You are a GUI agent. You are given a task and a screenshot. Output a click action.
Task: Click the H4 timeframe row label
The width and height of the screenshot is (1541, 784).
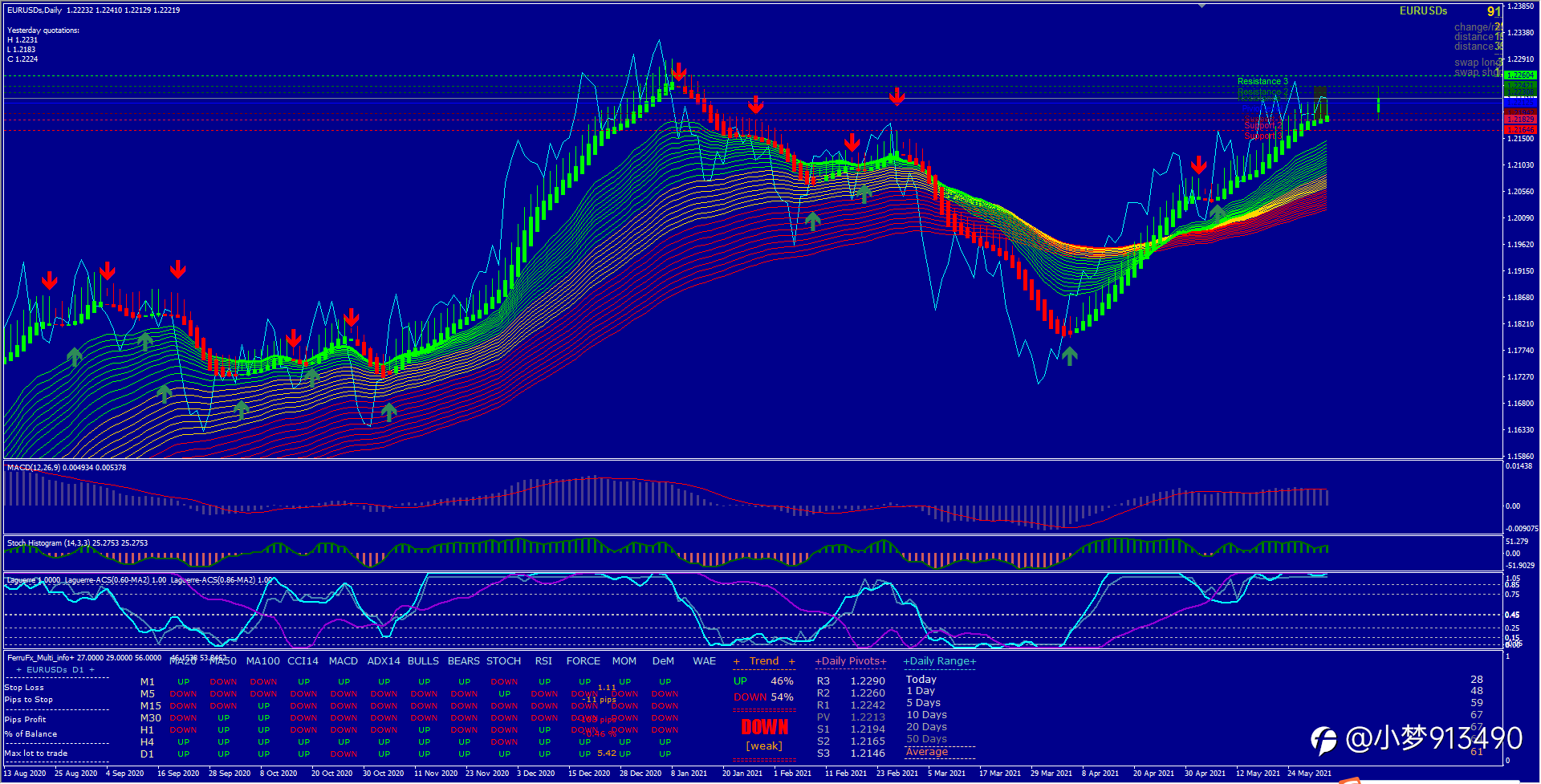tap(148, 742)
